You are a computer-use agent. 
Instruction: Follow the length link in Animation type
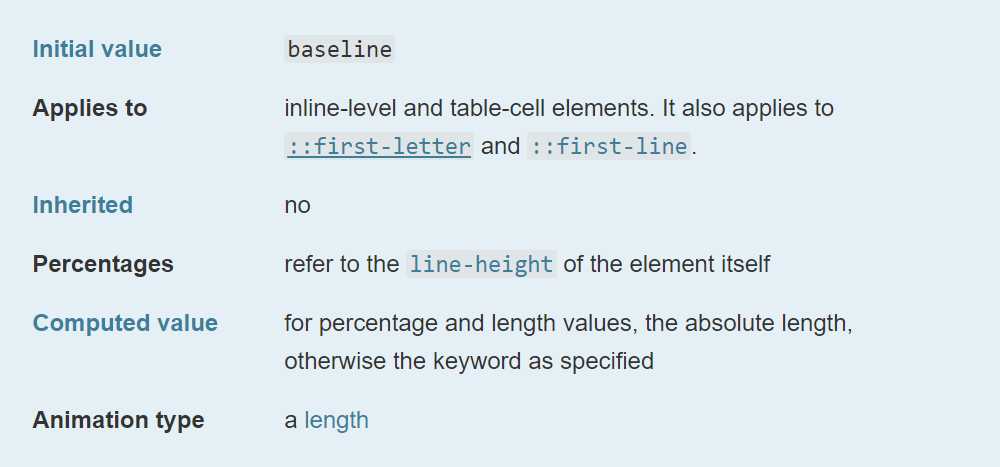click(336, 420)
